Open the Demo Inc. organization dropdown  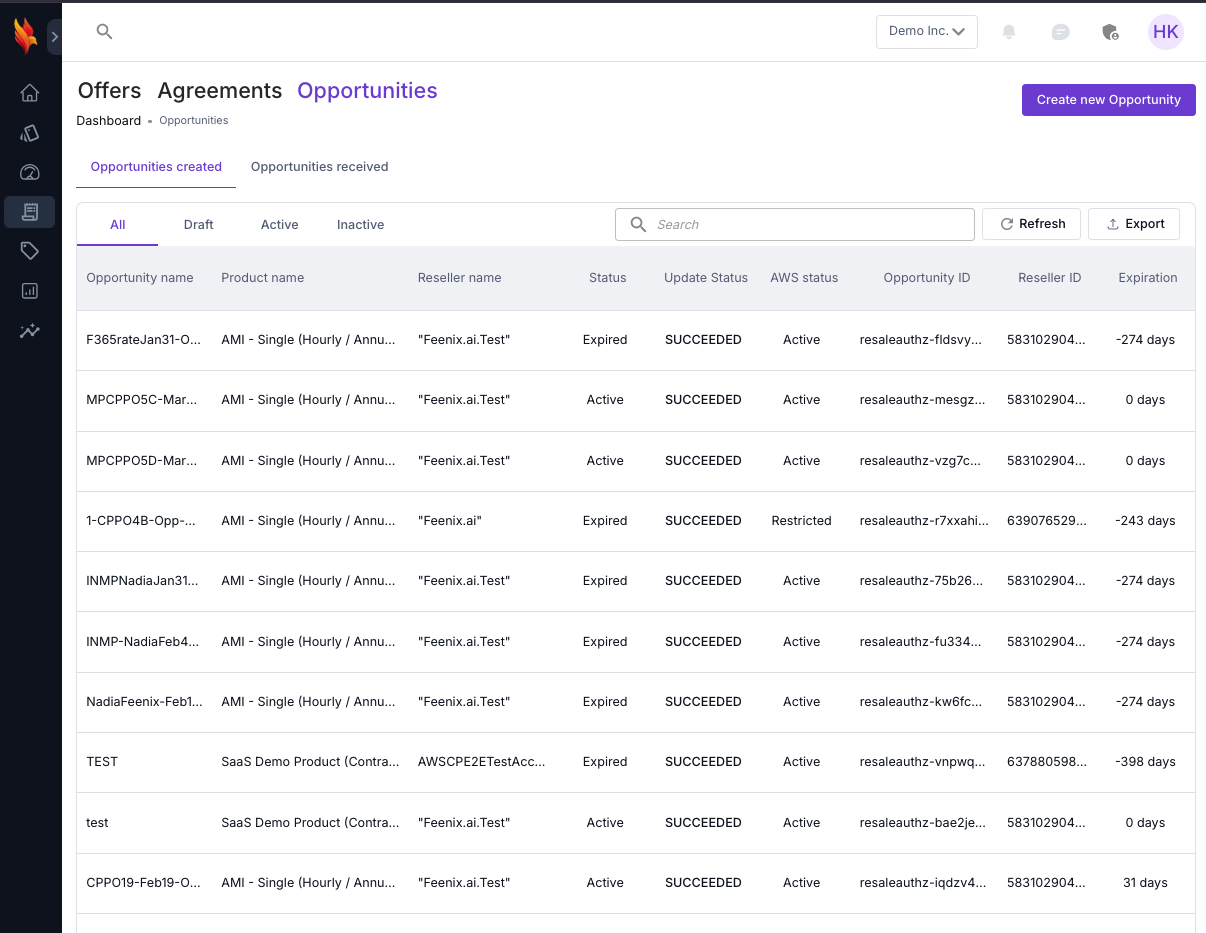pyautogui.click(x=926, y=32)
